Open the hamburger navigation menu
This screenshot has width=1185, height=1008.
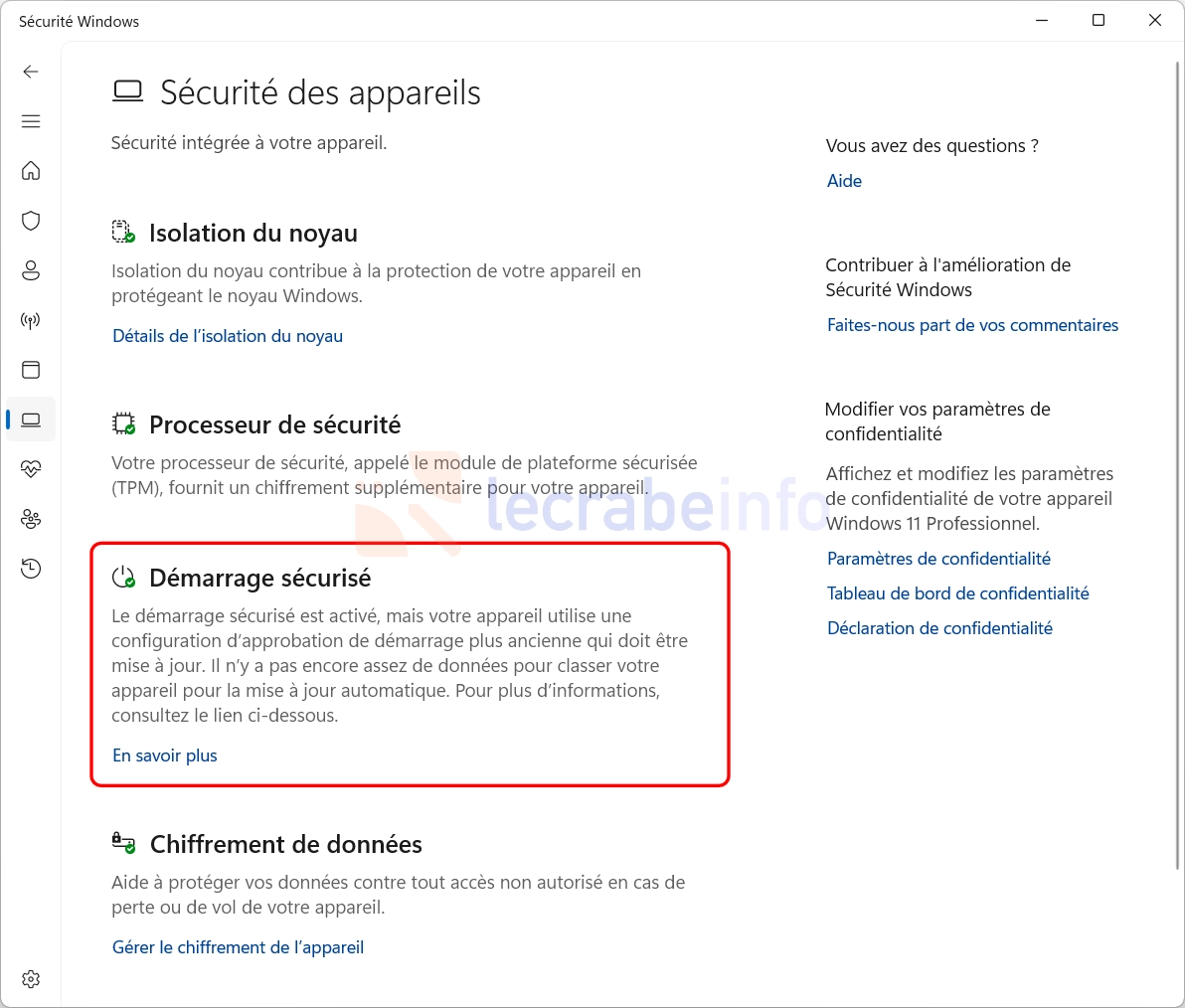(30, 121)
